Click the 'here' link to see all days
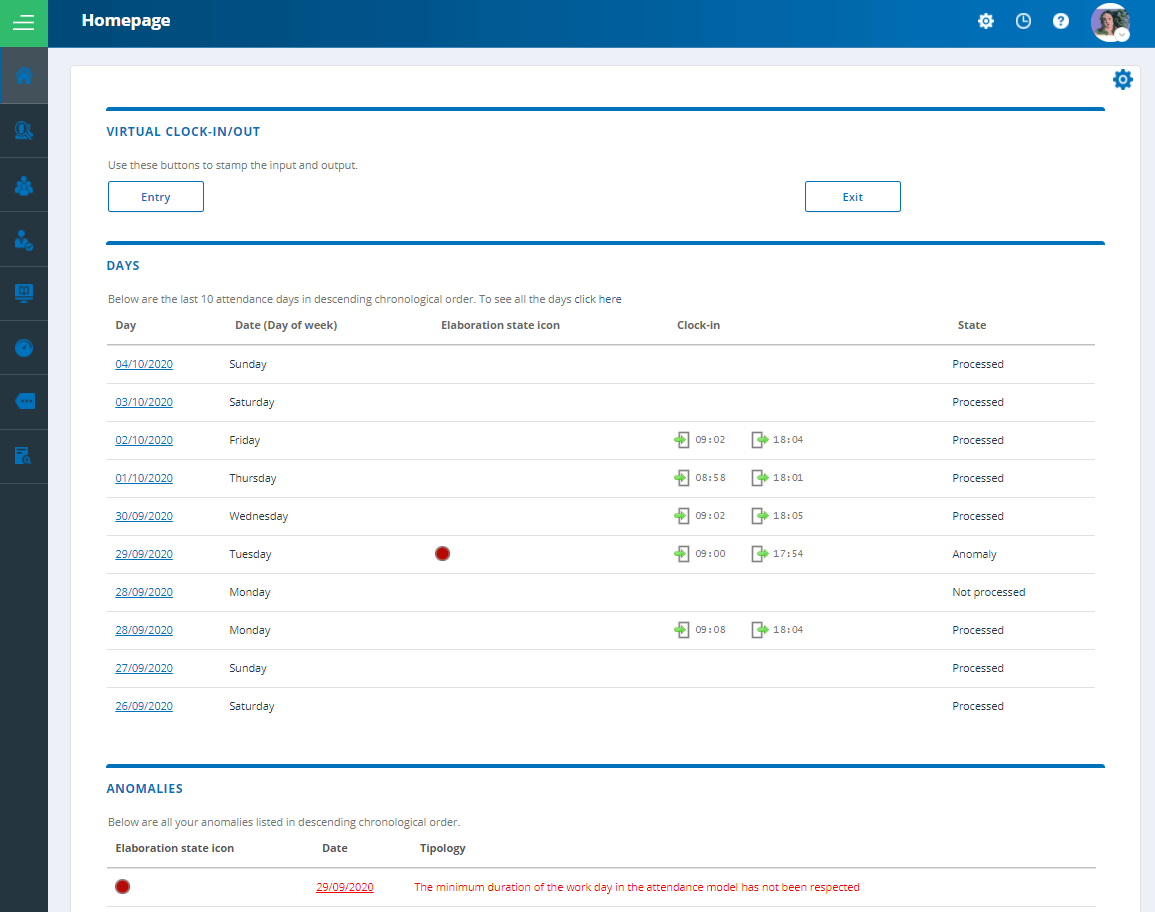1155x912 pixels. pyautogui.click(x=610, y=299)
